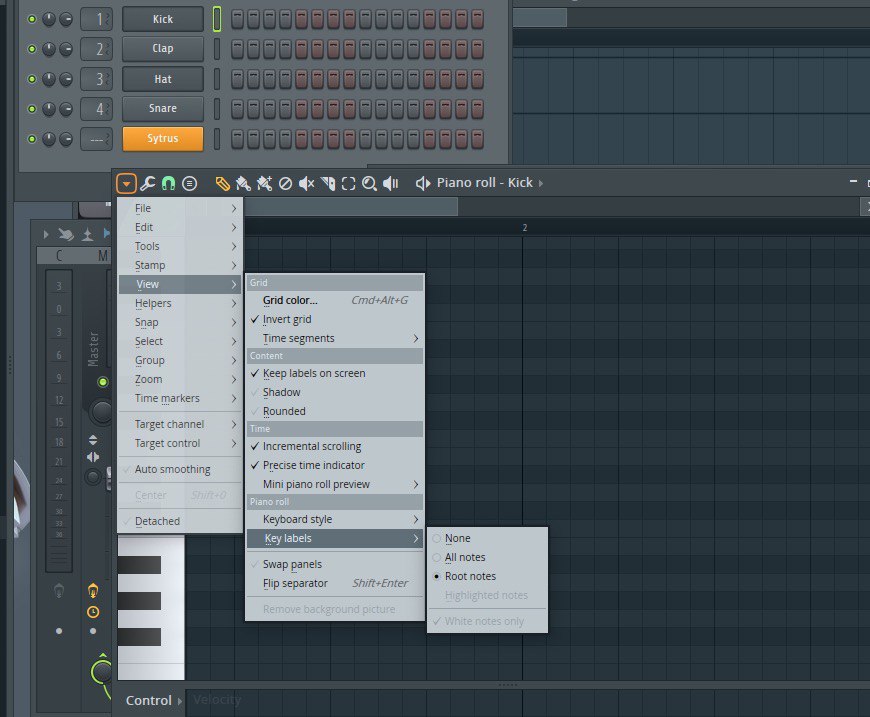Select Root notes key labels option

[487, 576]
